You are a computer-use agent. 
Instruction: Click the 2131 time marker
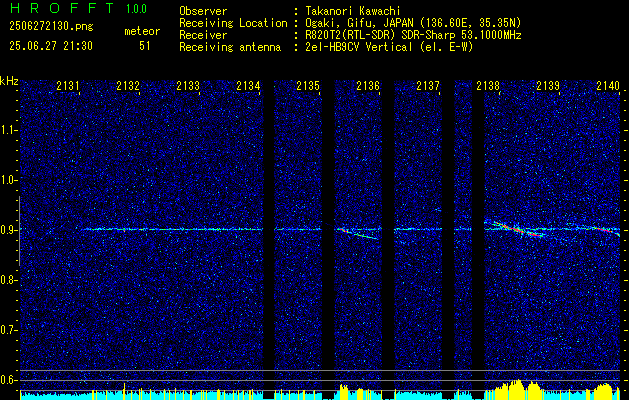click(x=67, y=85)
